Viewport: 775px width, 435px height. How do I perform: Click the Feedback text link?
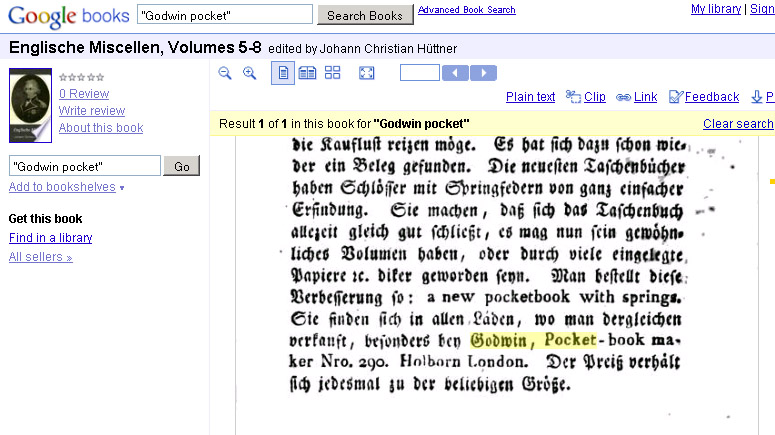[712, 96]
